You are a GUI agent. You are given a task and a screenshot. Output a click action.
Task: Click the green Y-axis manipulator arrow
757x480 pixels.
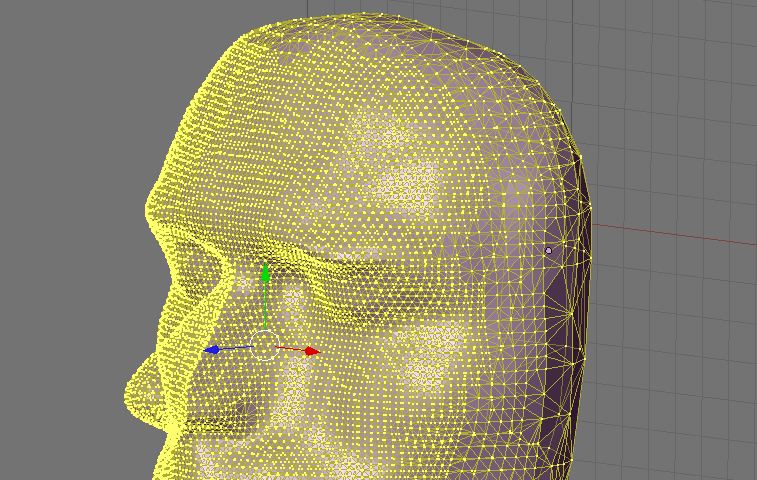click(265, 272)
